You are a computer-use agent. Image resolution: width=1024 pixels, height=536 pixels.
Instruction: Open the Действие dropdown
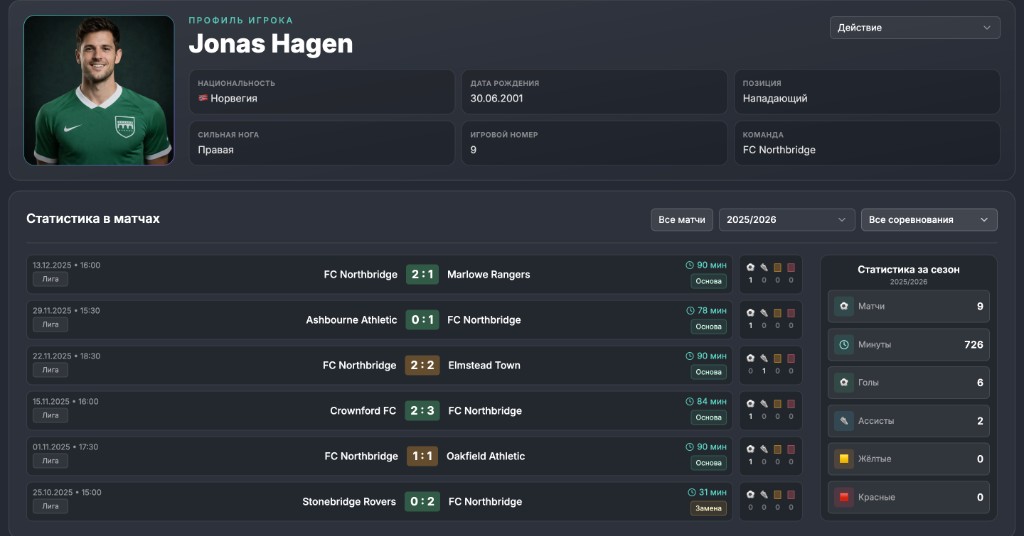point(914,27)
